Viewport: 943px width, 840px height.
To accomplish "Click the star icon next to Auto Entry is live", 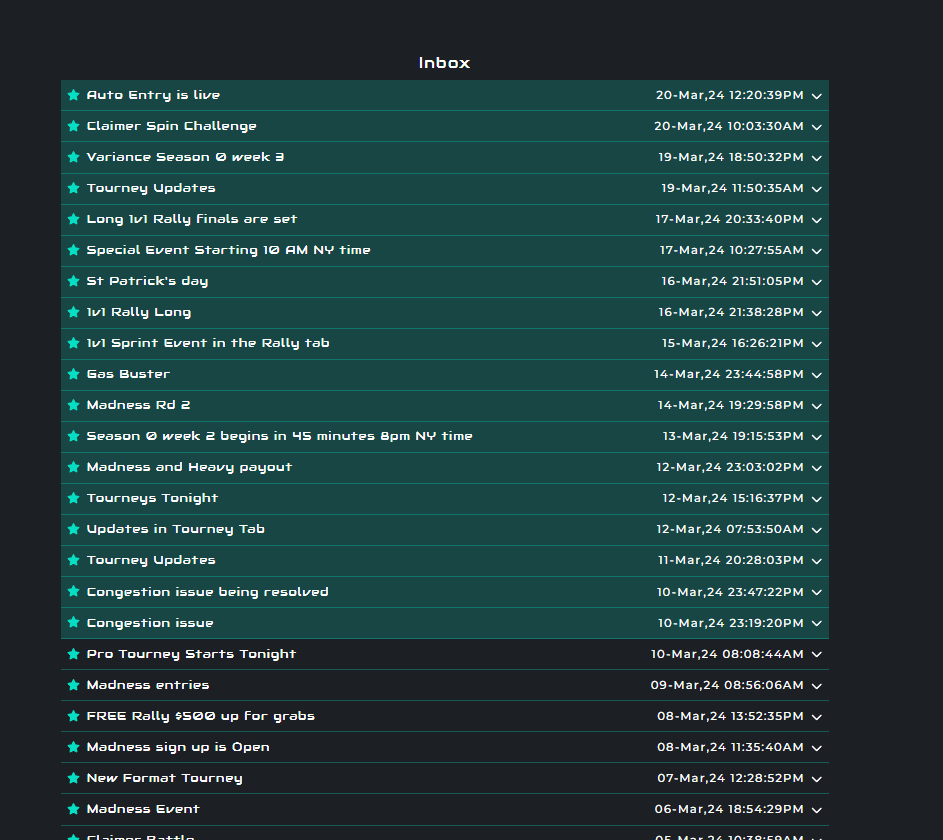I will 73,95.
